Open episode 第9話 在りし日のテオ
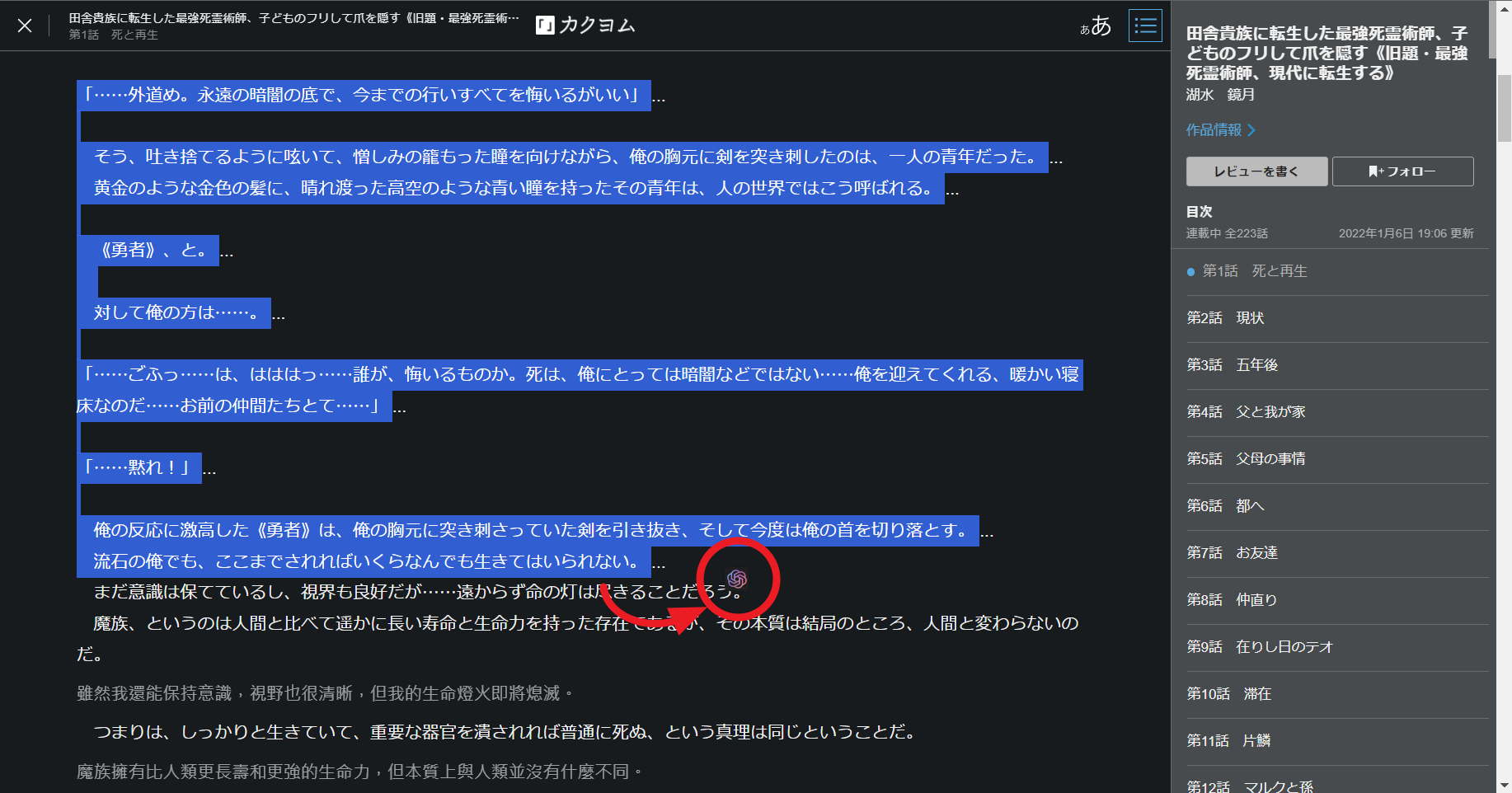This screenshot has width=1512, height=793. coord(1260,647)
